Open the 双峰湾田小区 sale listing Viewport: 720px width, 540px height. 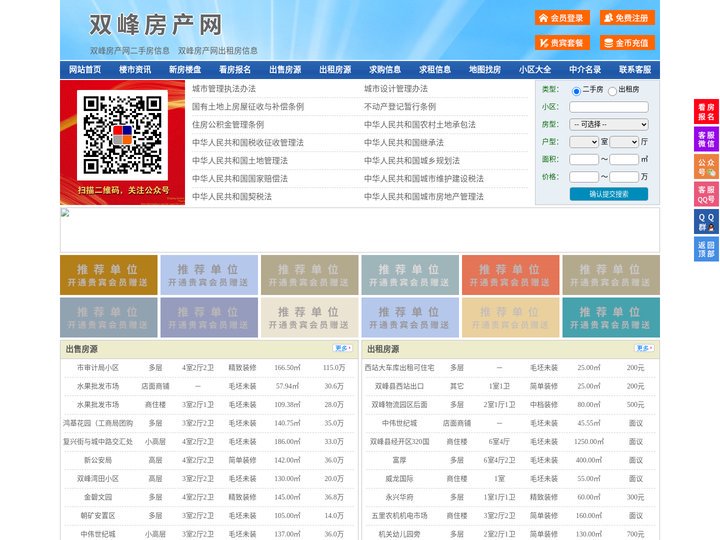pyautogui.click(x=98, y=478)
